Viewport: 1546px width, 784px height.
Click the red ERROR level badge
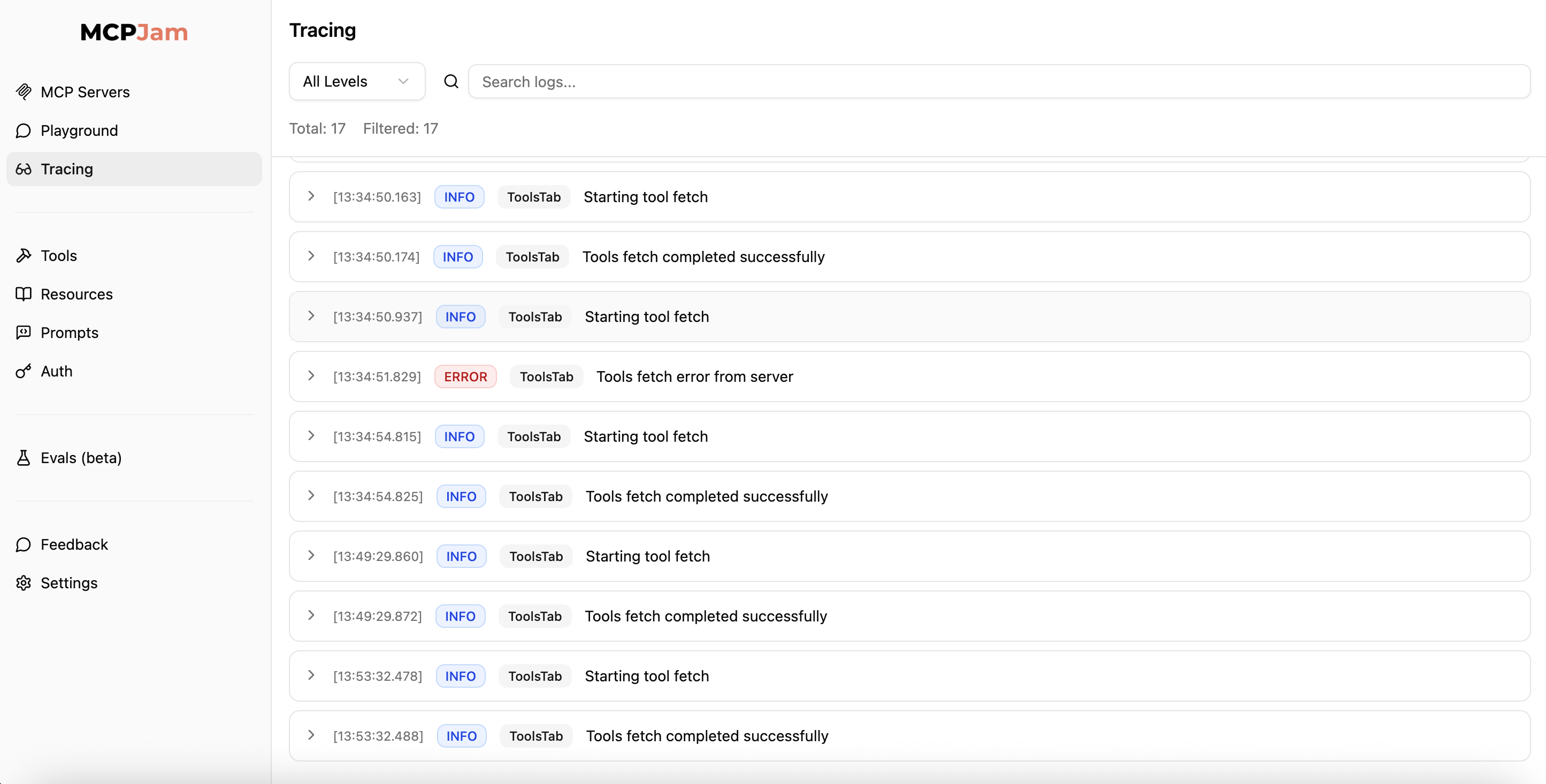465,376
